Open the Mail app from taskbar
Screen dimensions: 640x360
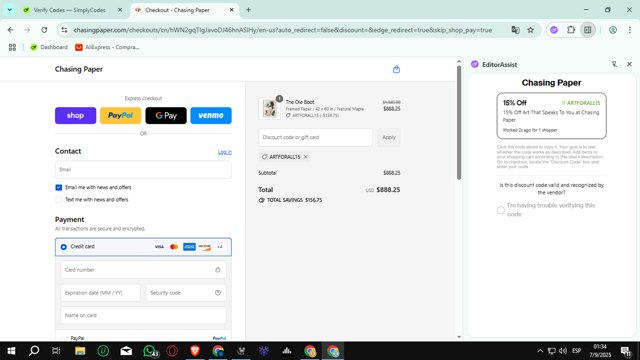[x=126, y=351]
